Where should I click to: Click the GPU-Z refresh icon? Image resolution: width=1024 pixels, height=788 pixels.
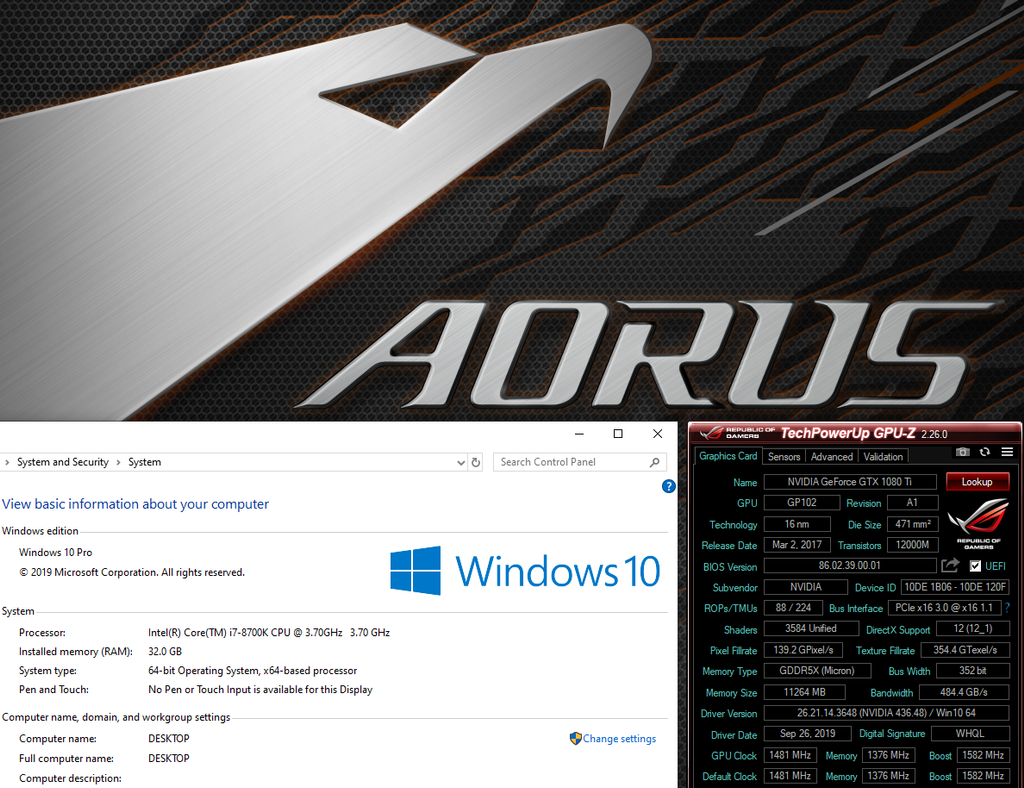click(985, 453)
